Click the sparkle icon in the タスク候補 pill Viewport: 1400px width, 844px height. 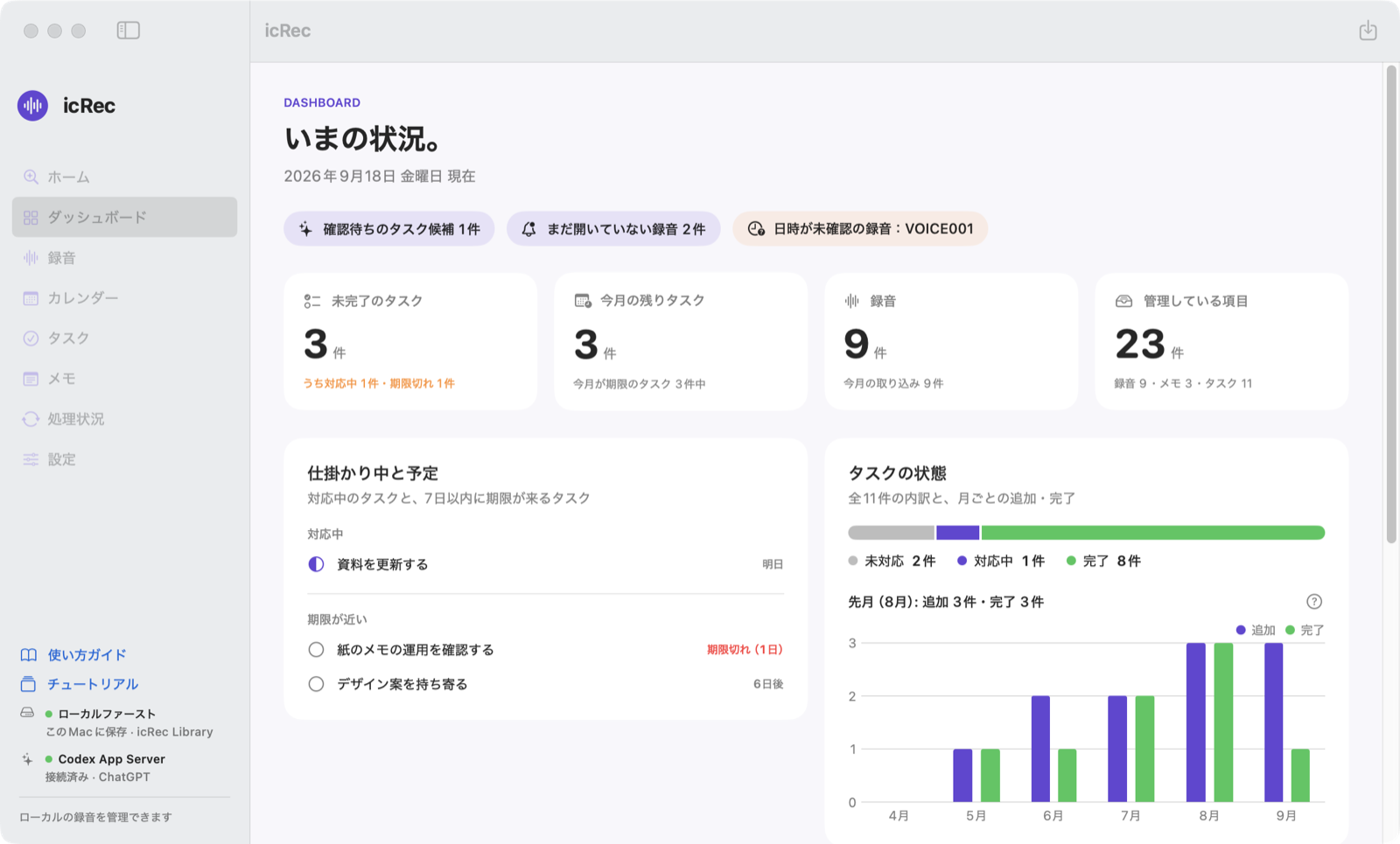(305, 229)
